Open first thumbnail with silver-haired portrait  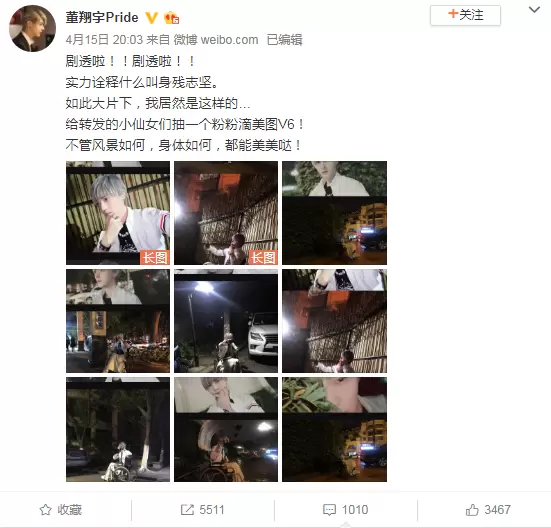pyautogui.click(x=118, y=213)
